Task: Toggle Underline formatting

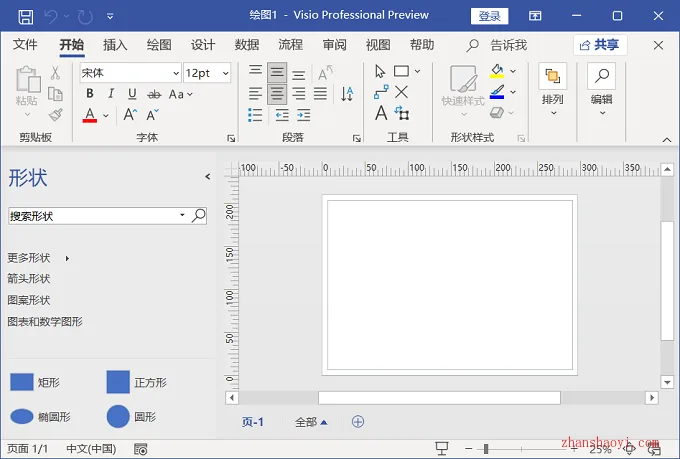Action: click(x=132, y=94)
